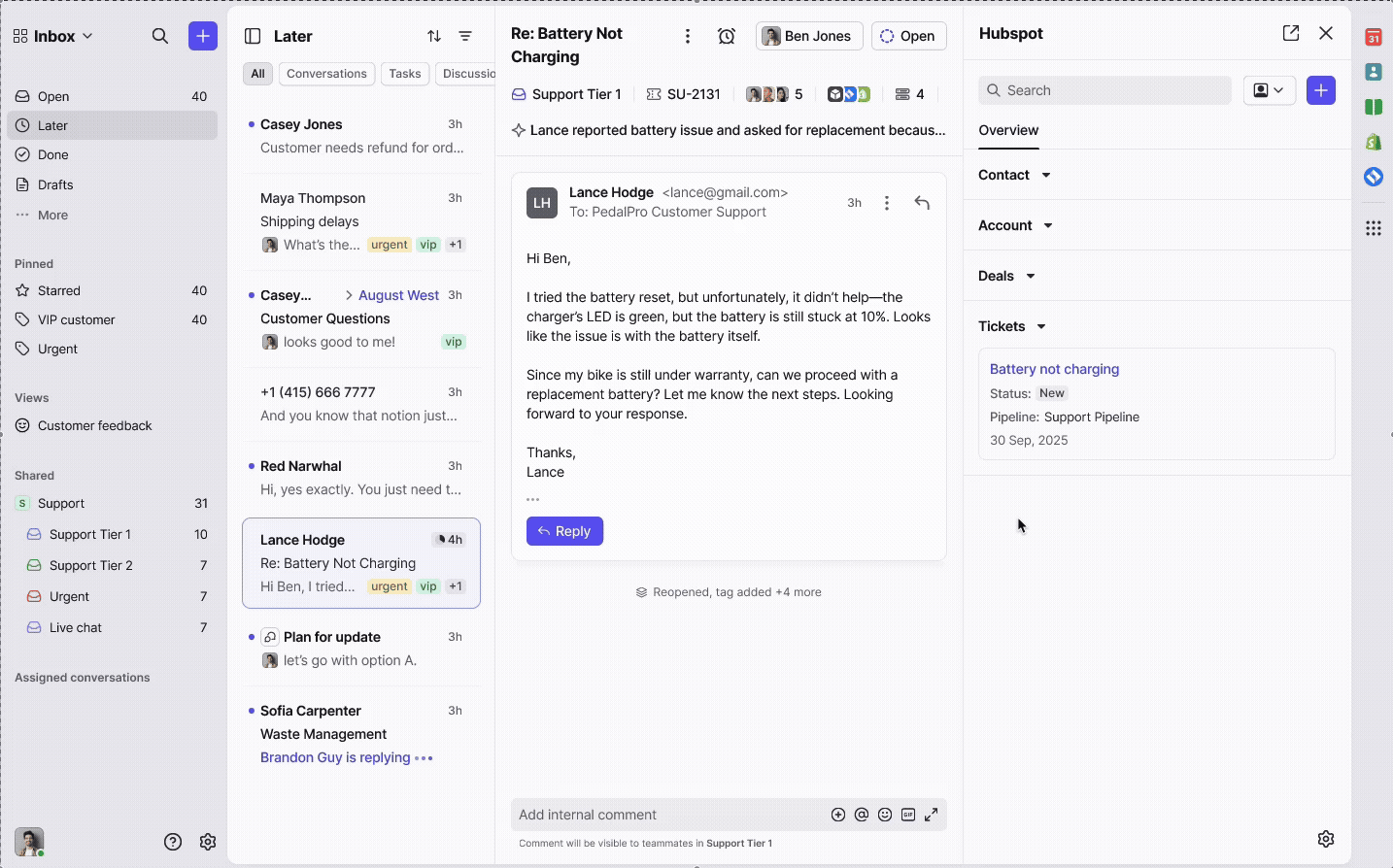Select the Tasks filter tab
The height and width of the screenshot is (868, 1393).
404,74
